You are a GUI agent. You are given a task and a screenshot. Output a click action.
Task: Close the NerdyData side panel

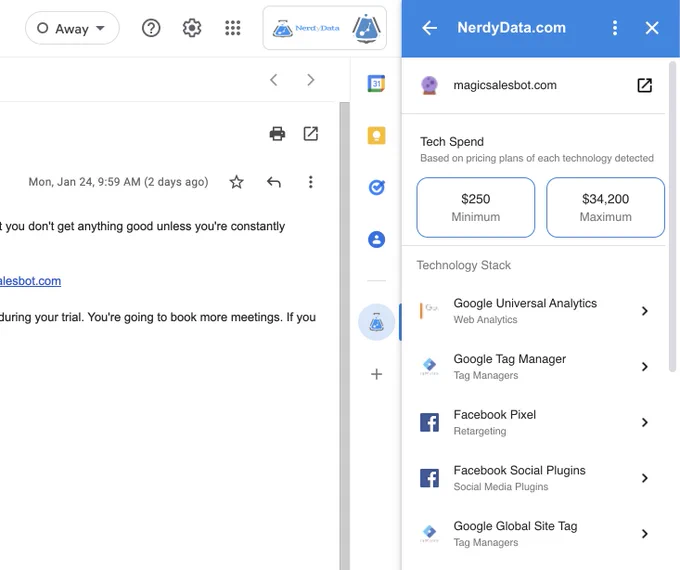tap(652, 28)
